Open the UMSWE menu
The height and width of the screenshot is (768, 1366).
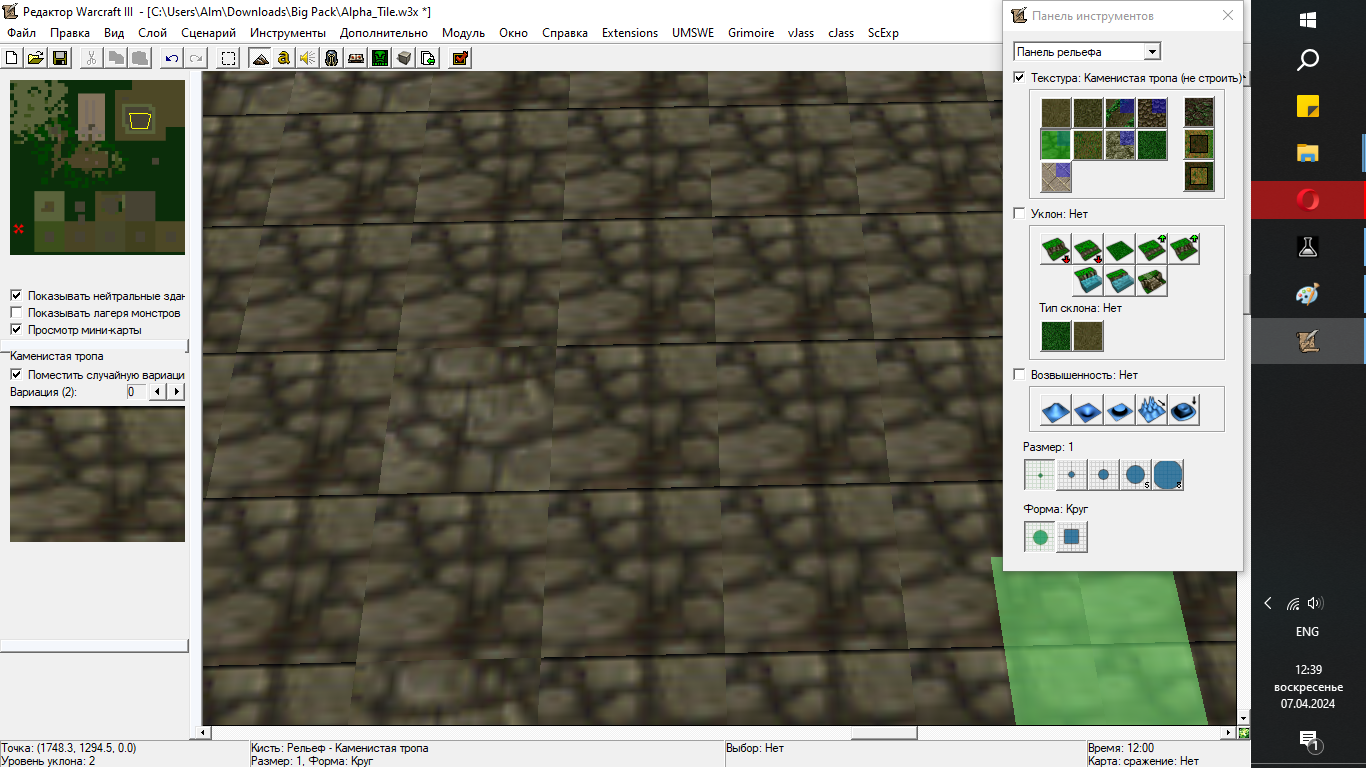coord(693,33)
